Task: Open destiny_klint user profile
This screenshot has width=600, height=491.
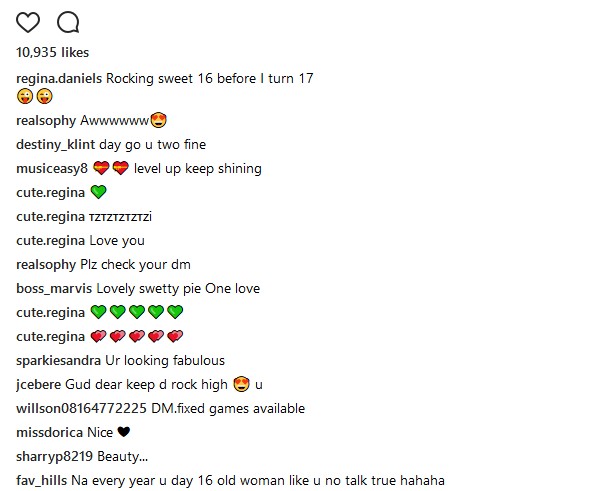Action: 55,145
